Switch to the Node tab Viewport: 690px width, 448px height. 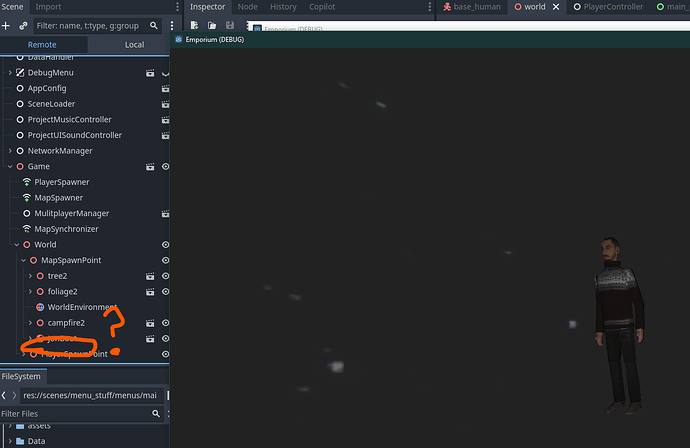247,7
